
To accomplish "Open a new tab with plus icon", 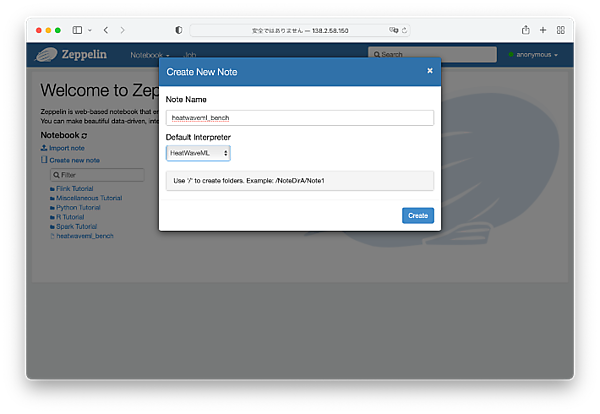I will [543, 30].
